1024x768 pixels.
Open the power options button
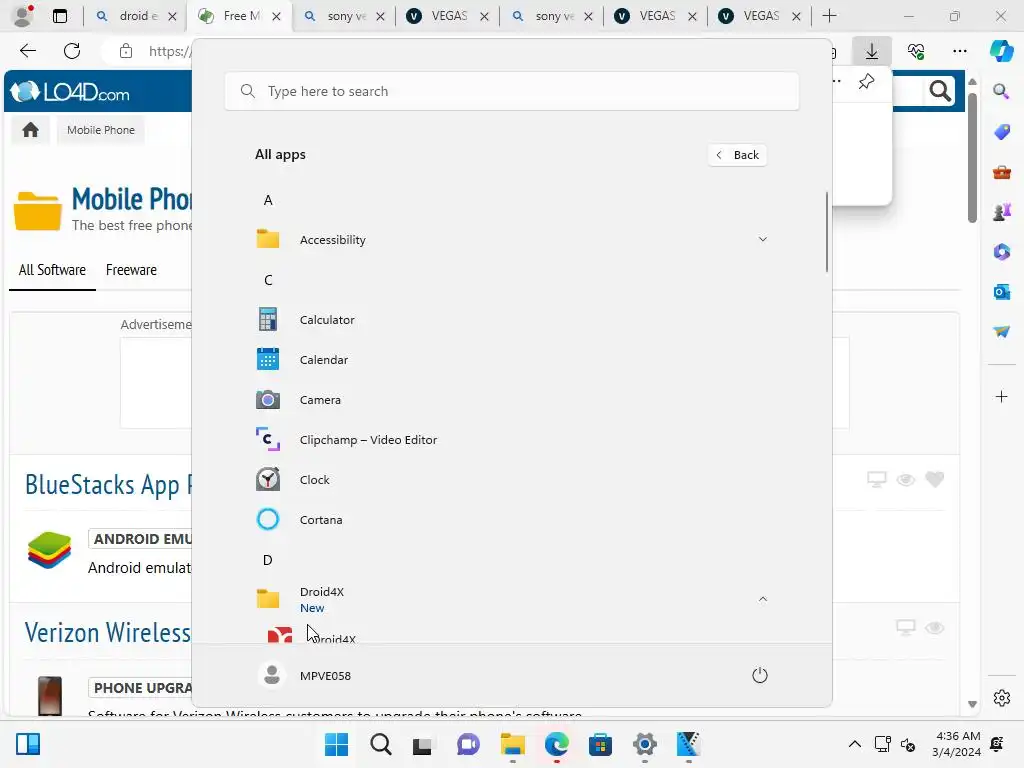point(760,675)
